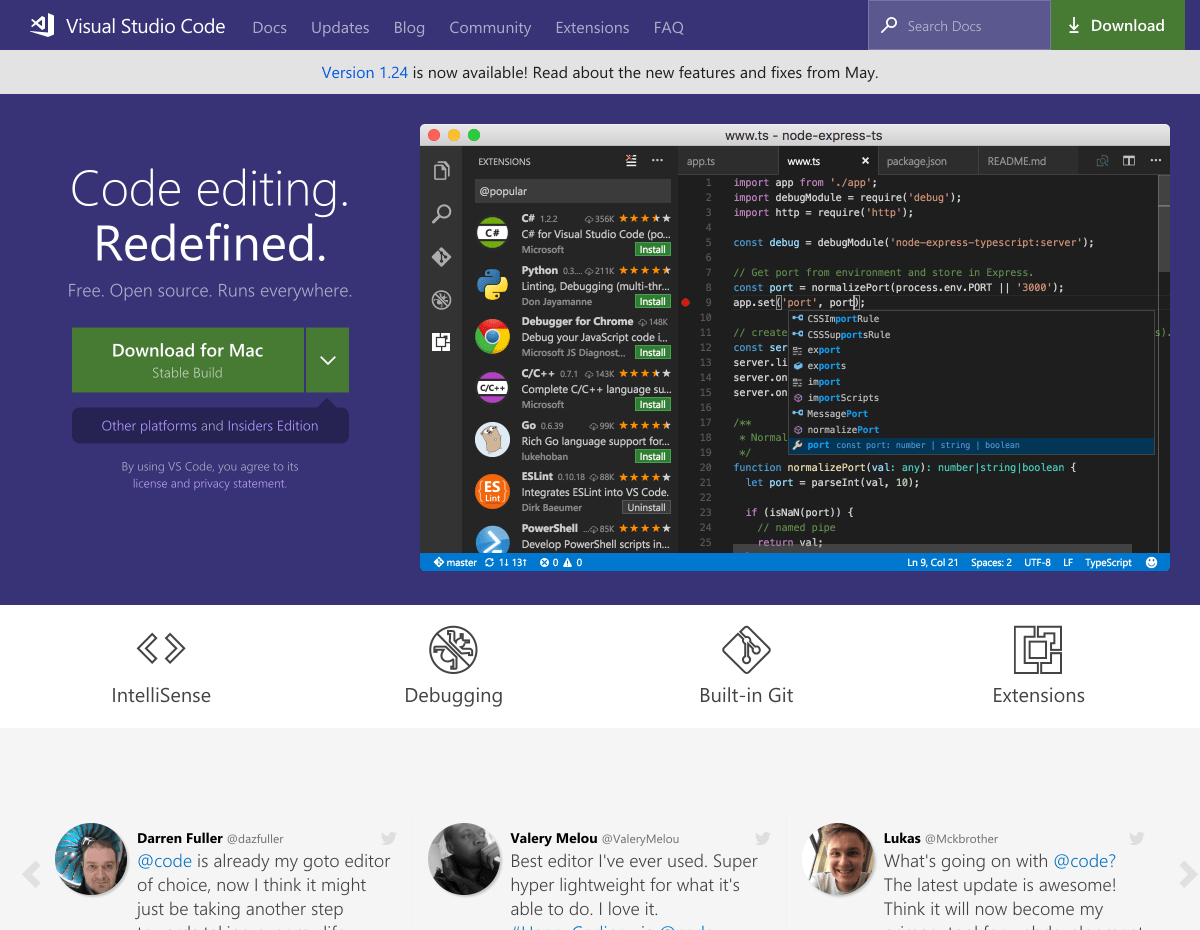This screenshot has height=930, width=1200.
Task: Open the Extensions nav link
Action: coord(592,28)
